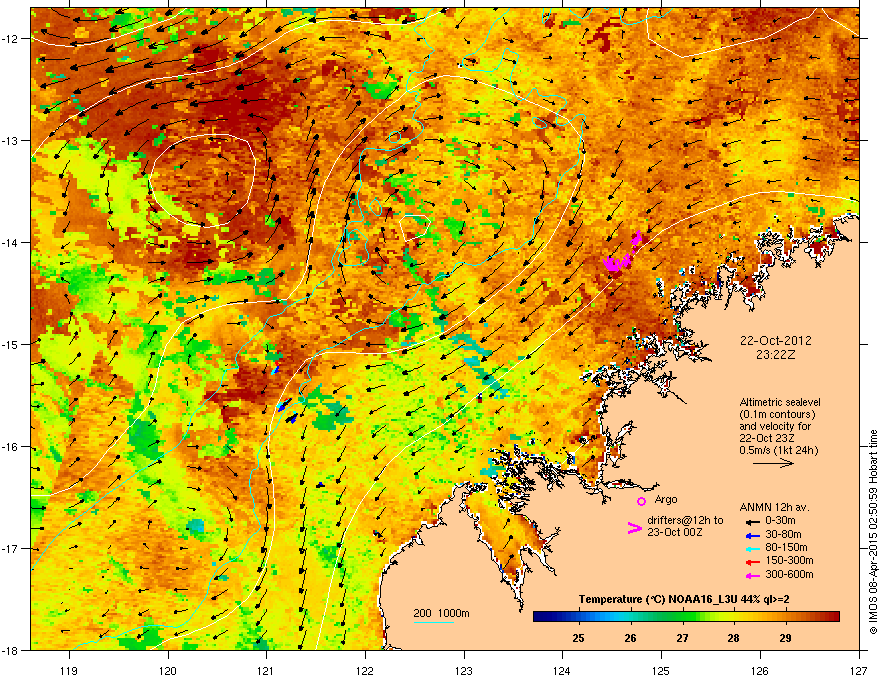Click the color bar tick label 29
Image resolution: width=880 pixels, height=680 pixels.
[786, 638]
